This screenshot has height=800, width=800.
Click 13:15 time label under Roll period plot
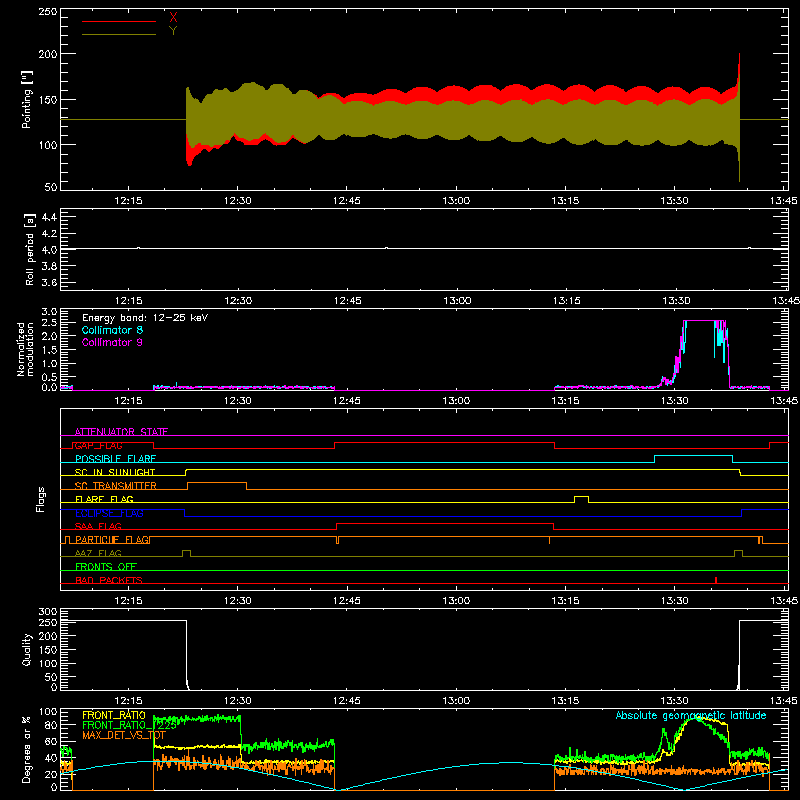tap(566, 301)
